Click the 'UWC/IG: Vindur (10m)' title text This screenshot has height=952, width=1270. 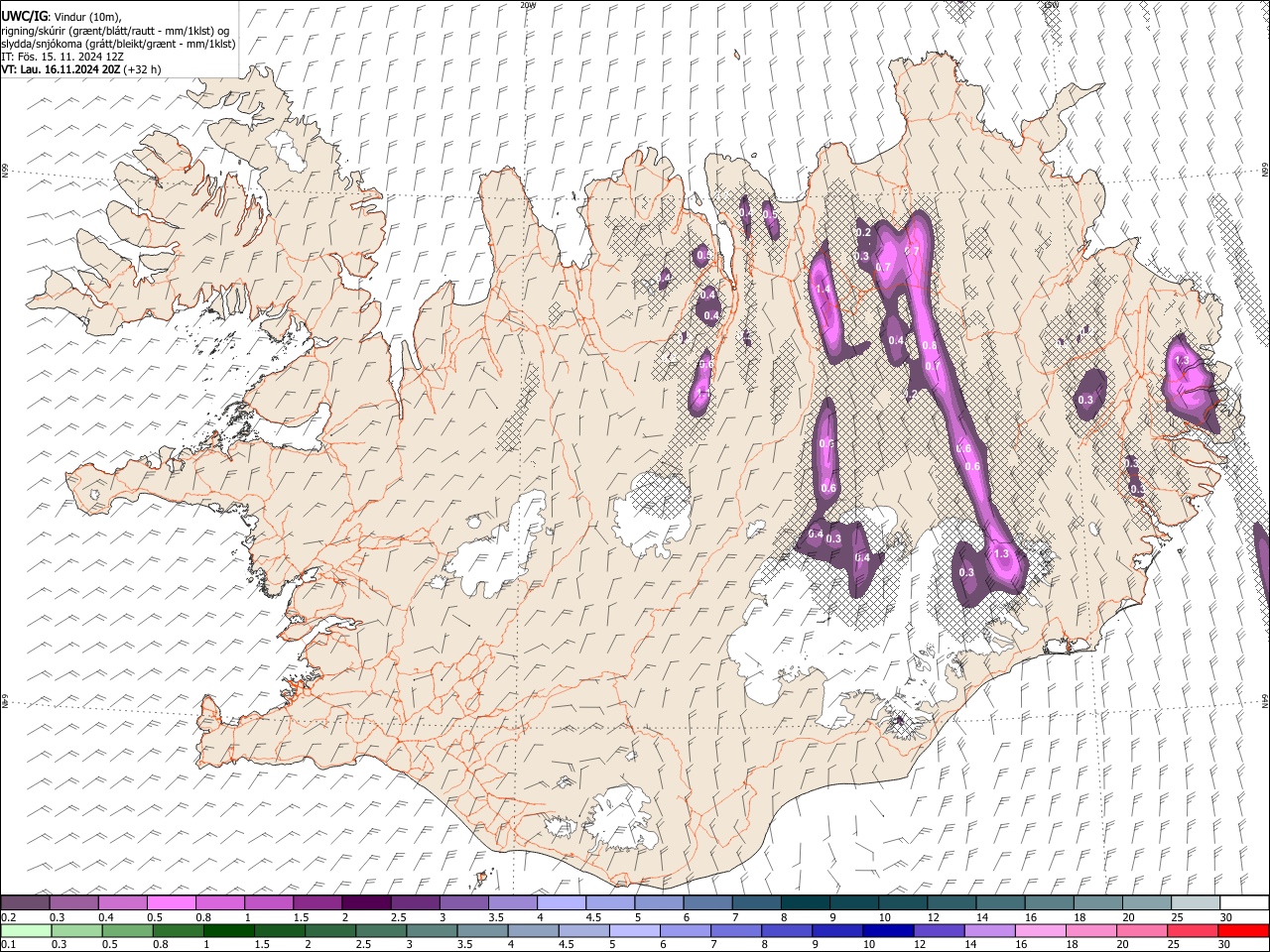coord(62,17)
